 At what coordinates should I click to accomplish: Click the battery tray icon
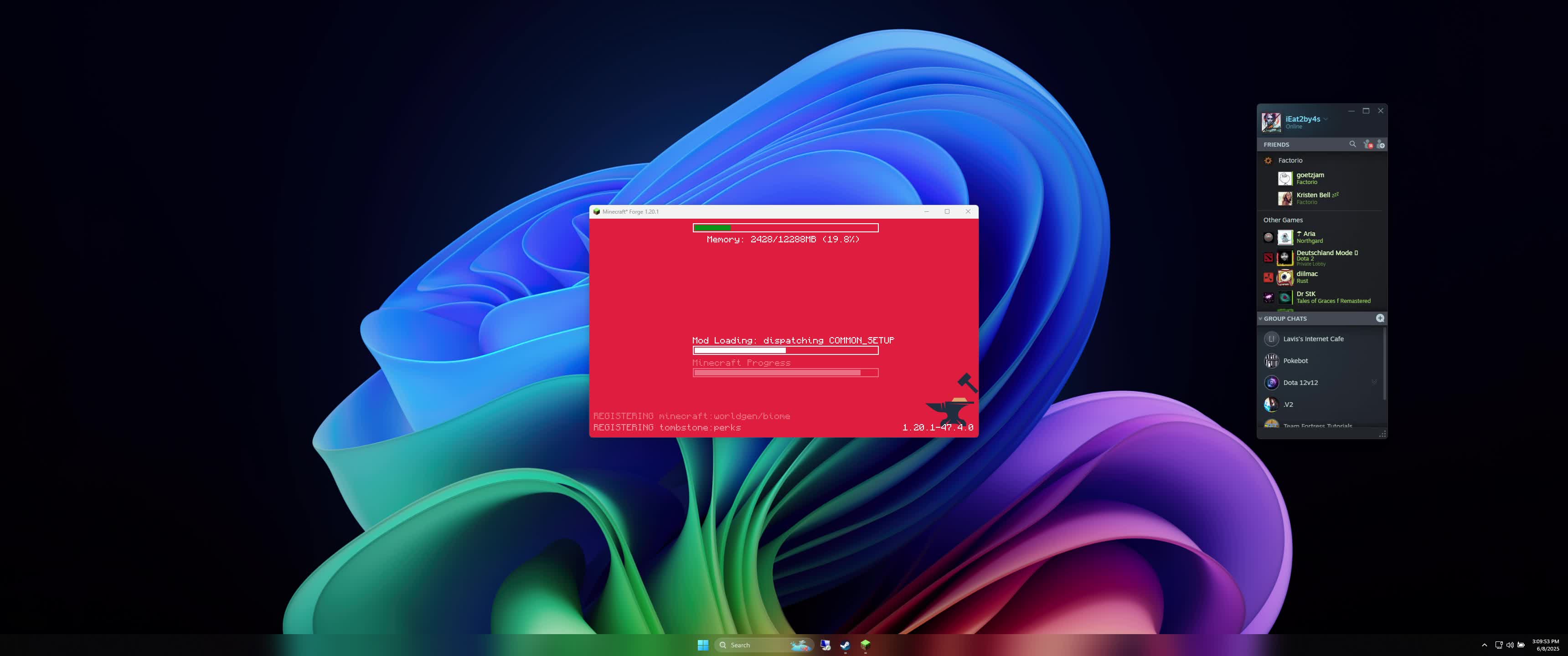coord(1521,645)
